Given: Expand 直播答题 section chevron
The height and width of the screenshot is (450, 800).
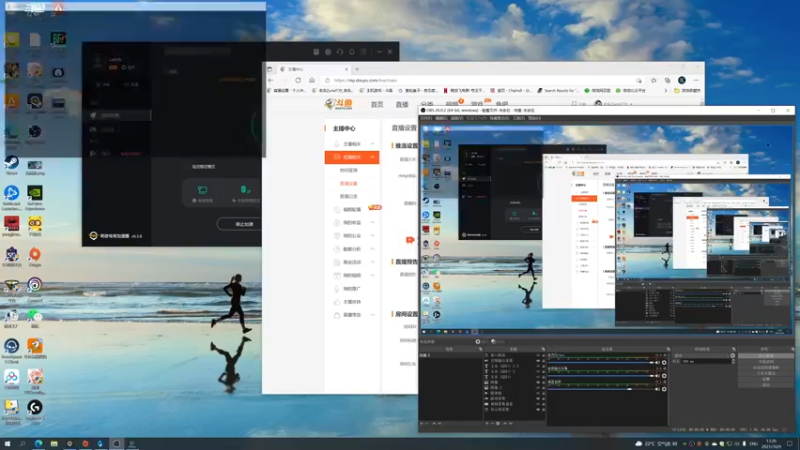Looking at the screenshot, I should [x=372, y=315].
